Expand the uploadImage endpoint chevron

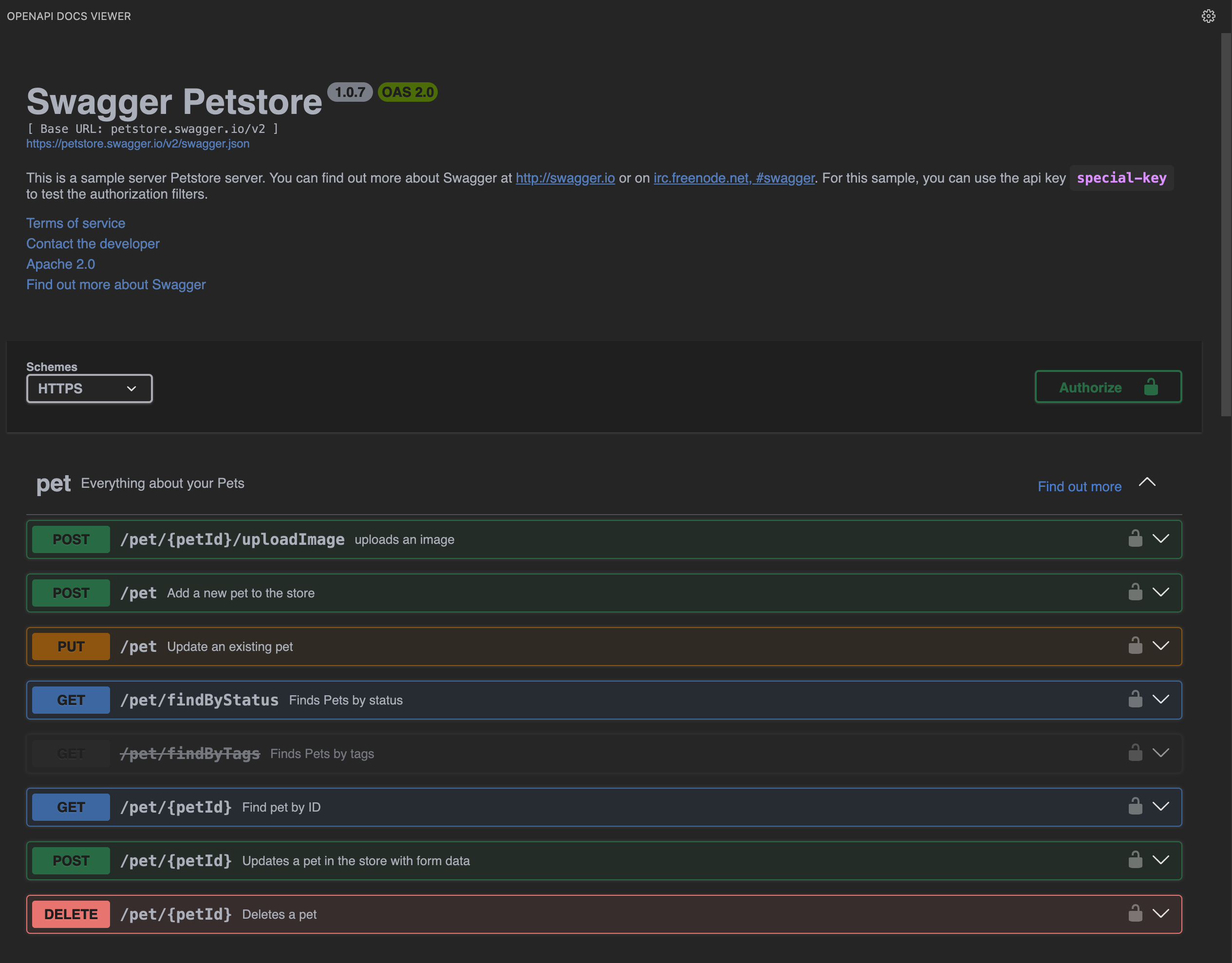(x=1160, y=539)
